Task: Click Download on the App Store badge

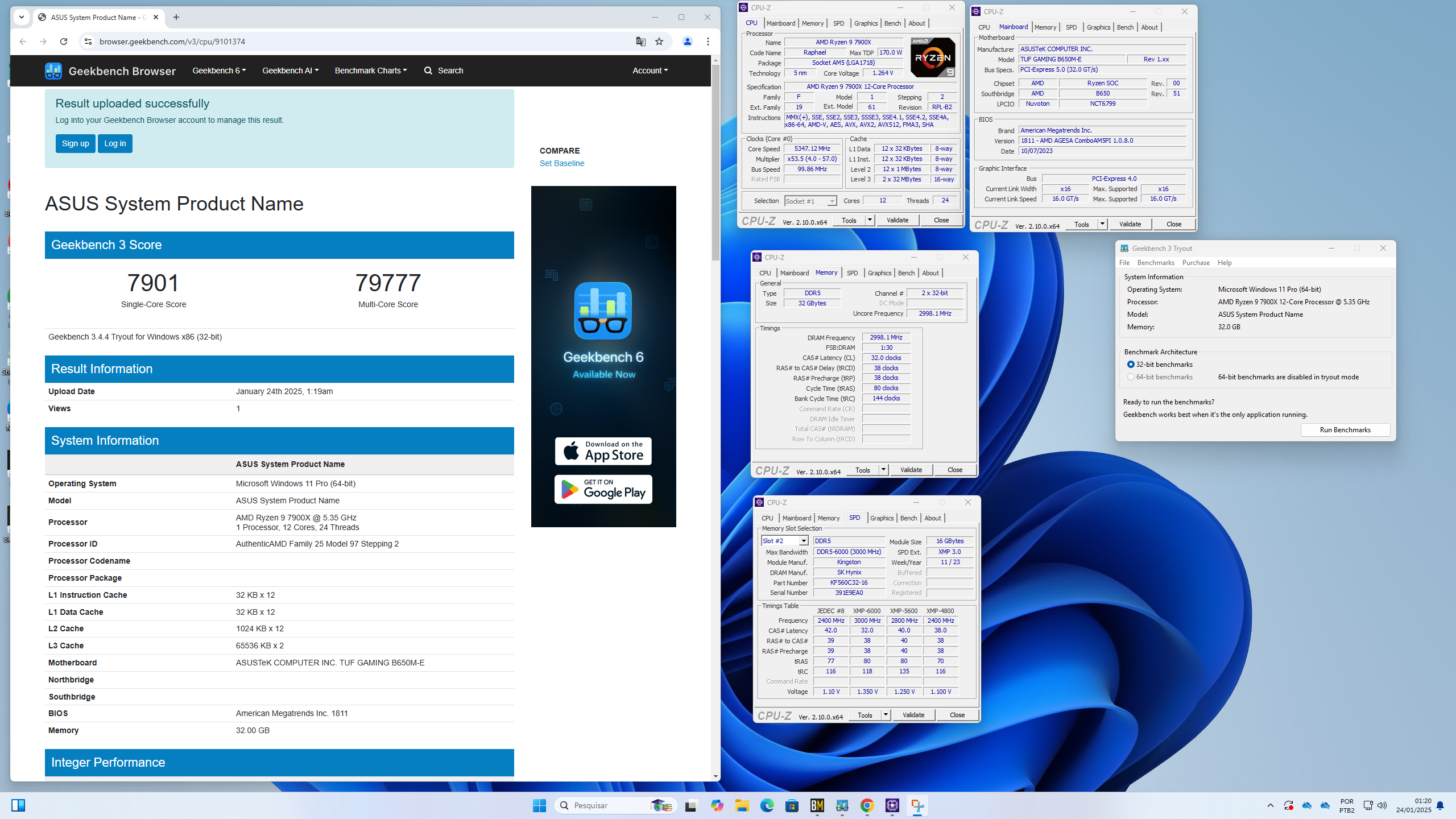Action: click(x=603, y=451)
